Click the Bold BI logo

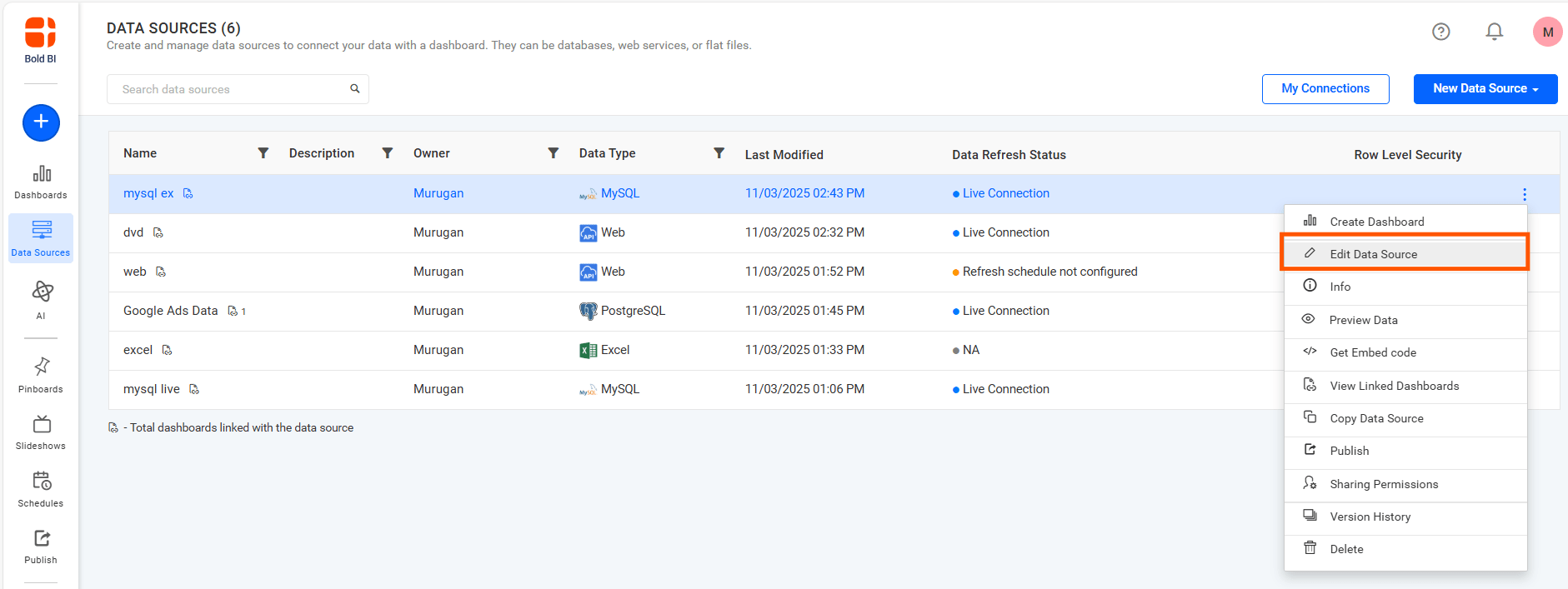tap(40, 40)
